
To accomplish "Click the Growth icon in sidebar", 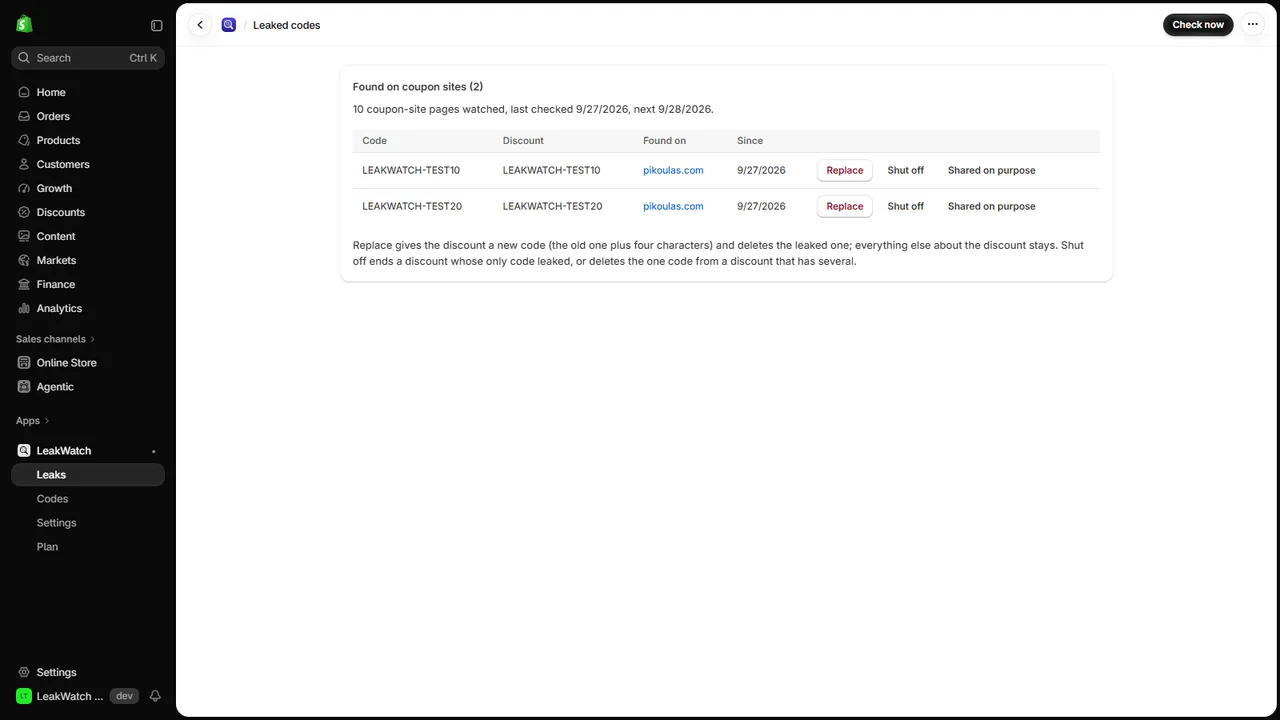I will [24, 188].
